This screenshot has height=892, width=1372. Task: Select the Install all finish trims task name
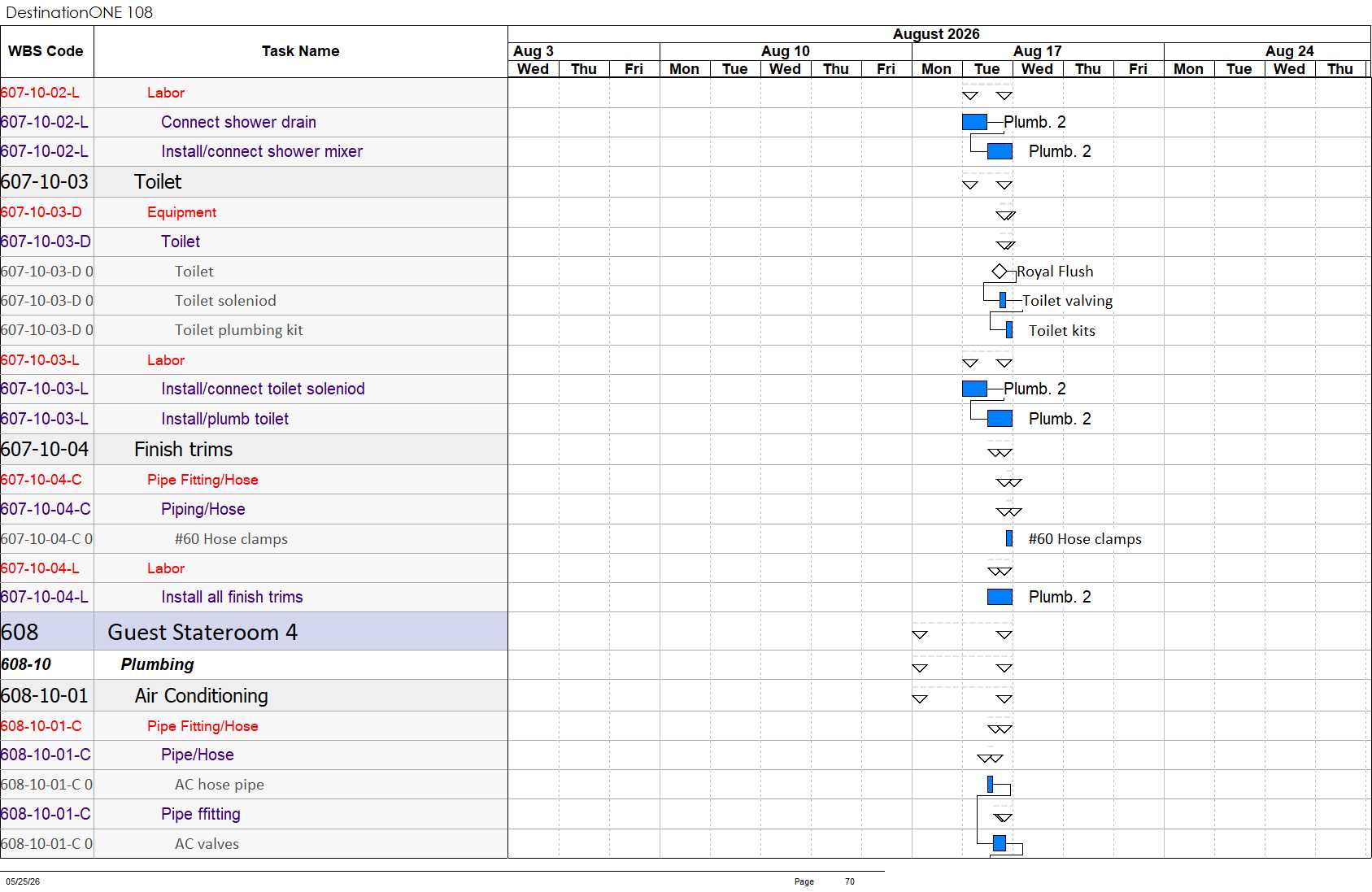coord(232,597)
